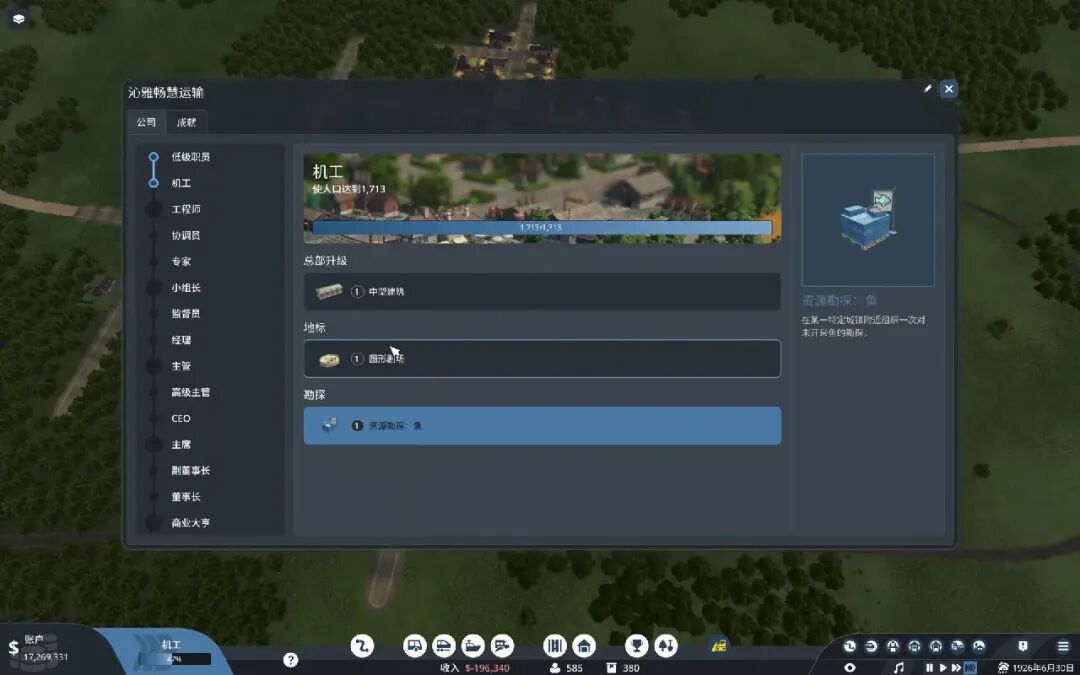Click the date 1926年6月30日
This screenshot has height=675, width=1080.
point(1043,667)
